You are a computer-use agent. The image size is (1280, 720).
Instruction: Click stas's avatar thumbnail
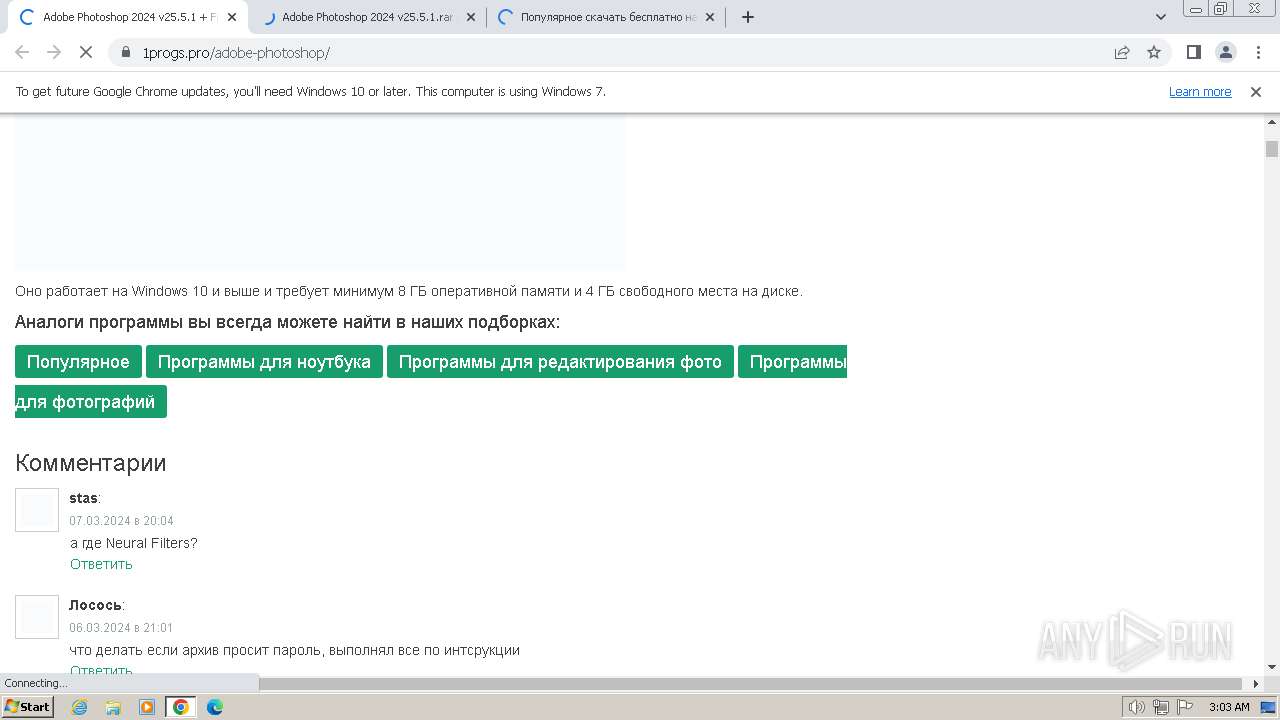click(37, 510)
